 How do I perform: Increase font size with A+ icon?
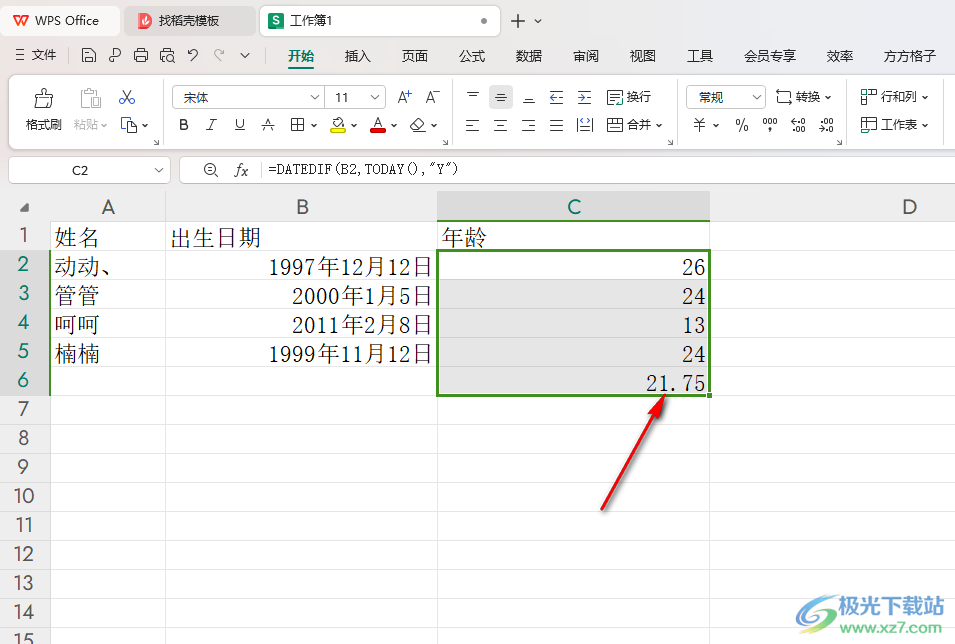[404, 97]
